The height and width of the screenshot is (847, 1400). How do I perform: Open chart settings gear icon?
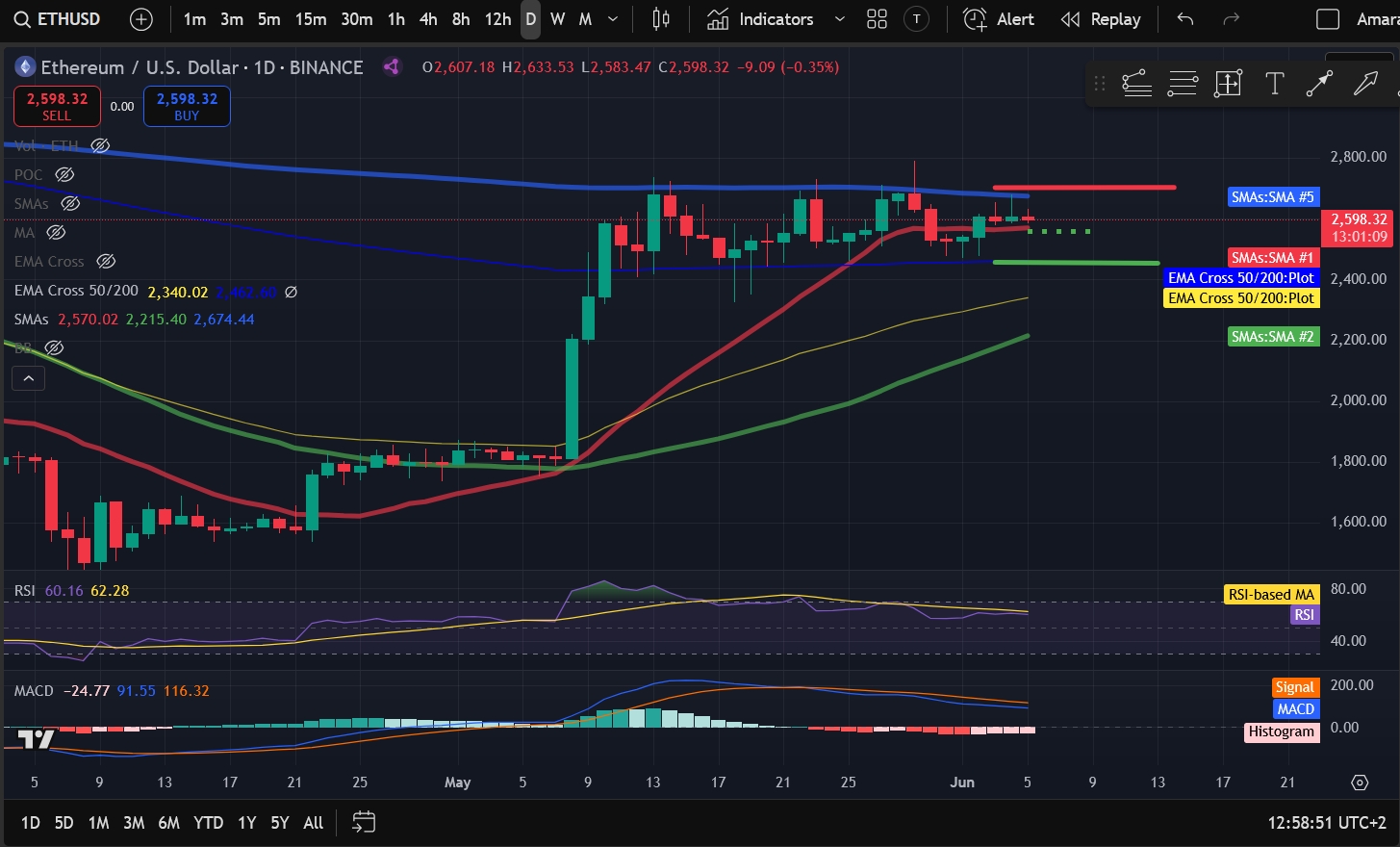[1360, 783]
